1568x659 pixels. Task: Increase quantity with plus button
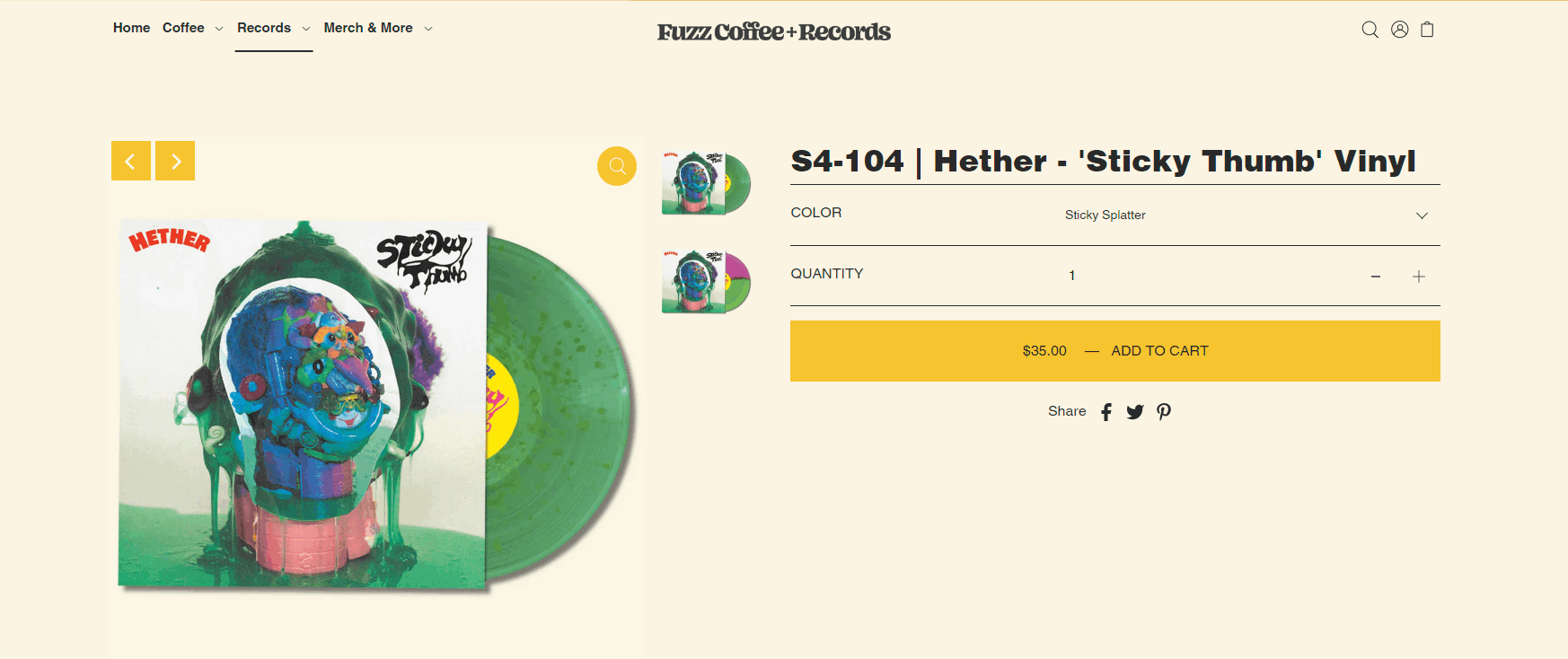[x=1419, y=277]
